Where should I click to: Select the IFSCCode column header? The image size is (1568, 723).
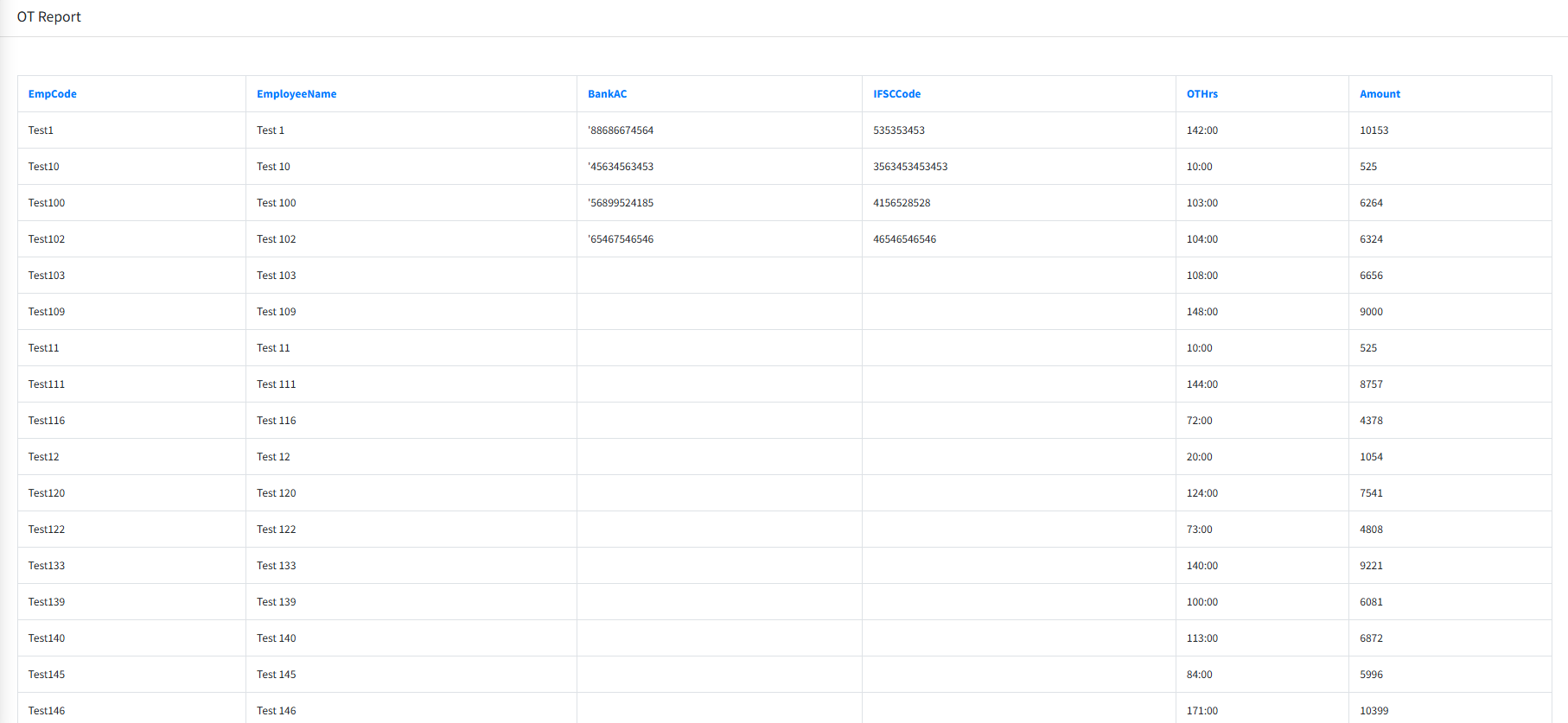click(896, 94)
